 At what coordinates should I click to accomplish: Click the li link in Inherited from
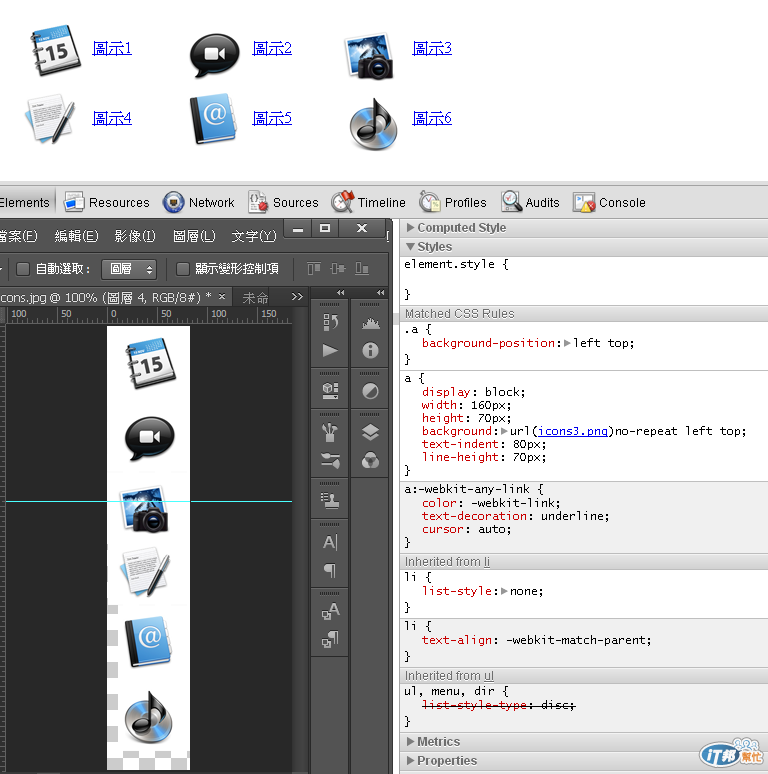click(x=487, y=562)
